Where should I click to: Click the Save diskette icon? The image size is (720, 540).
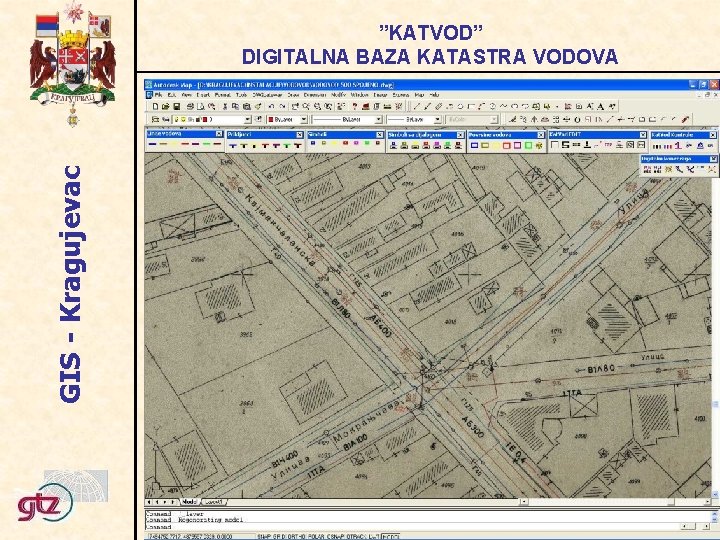[x=176, y=107]
